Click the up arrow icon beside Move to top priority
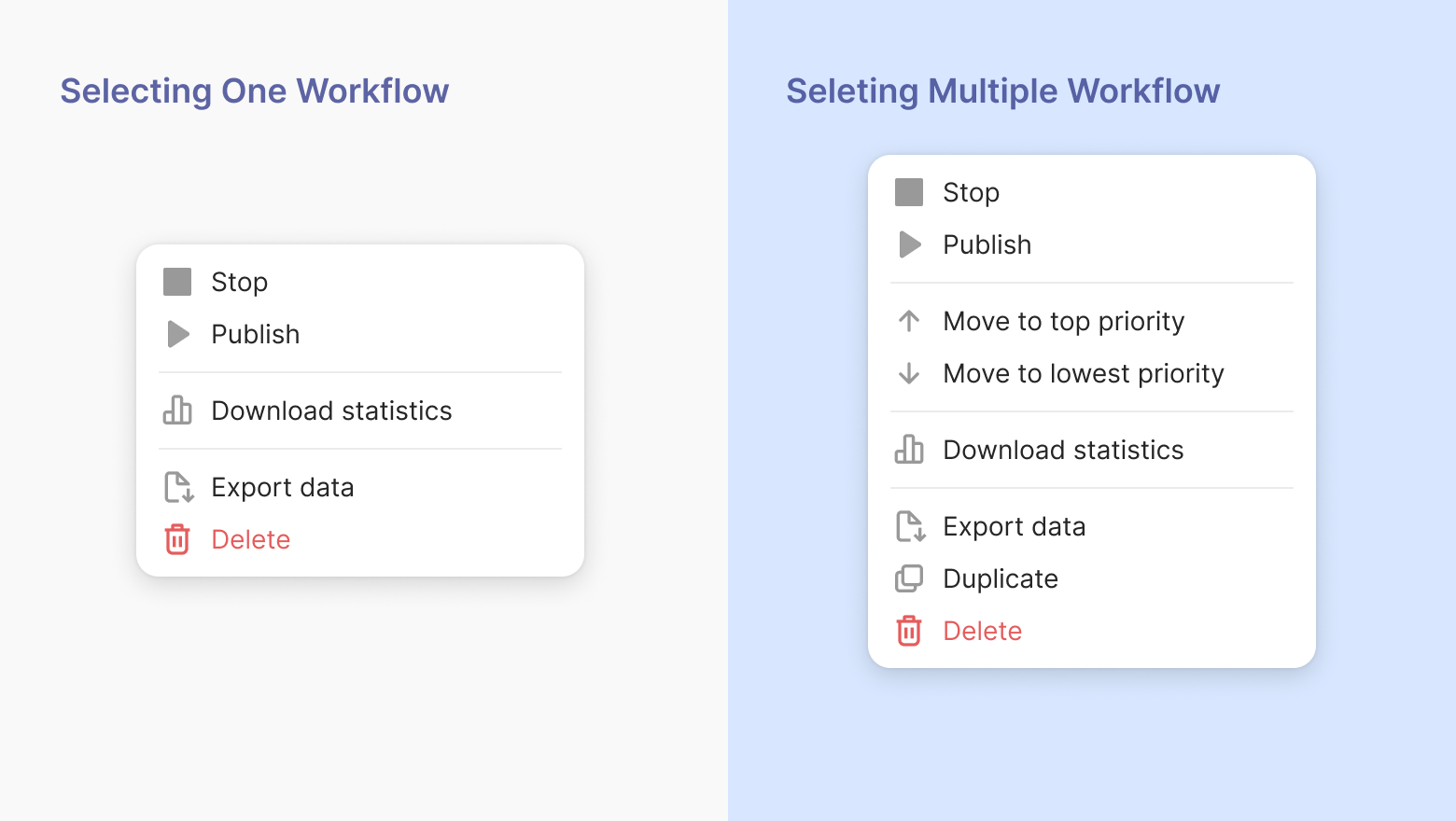Image resolution: width=1456 pixels, height=821 pixels. click(909, 321)
